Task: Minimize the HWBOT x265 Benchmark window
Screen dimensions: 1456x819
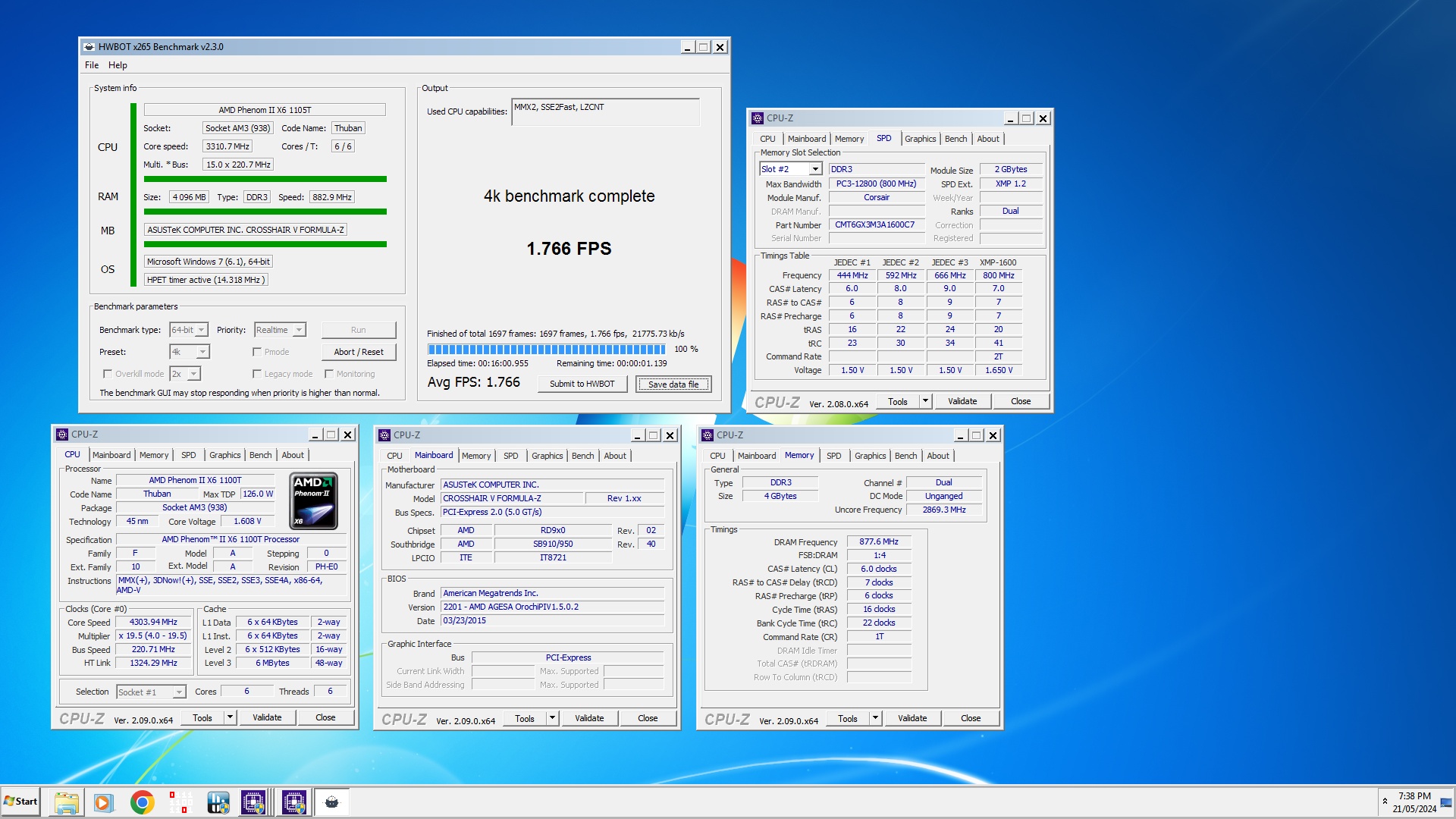Action: 687,47
